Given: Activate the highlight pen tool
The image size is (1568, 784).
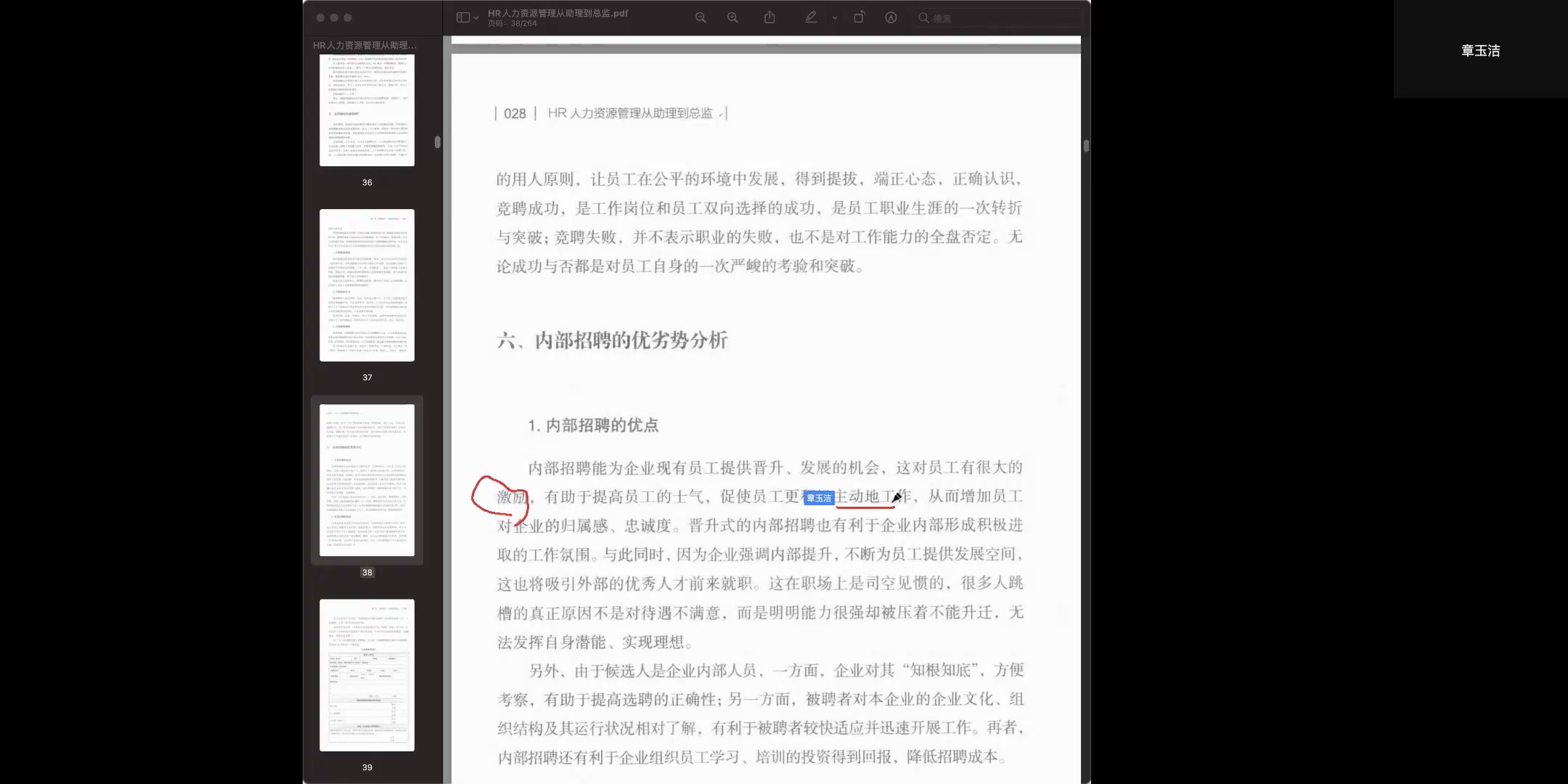Looking at the screenshot, I should (x=811, y=17).
